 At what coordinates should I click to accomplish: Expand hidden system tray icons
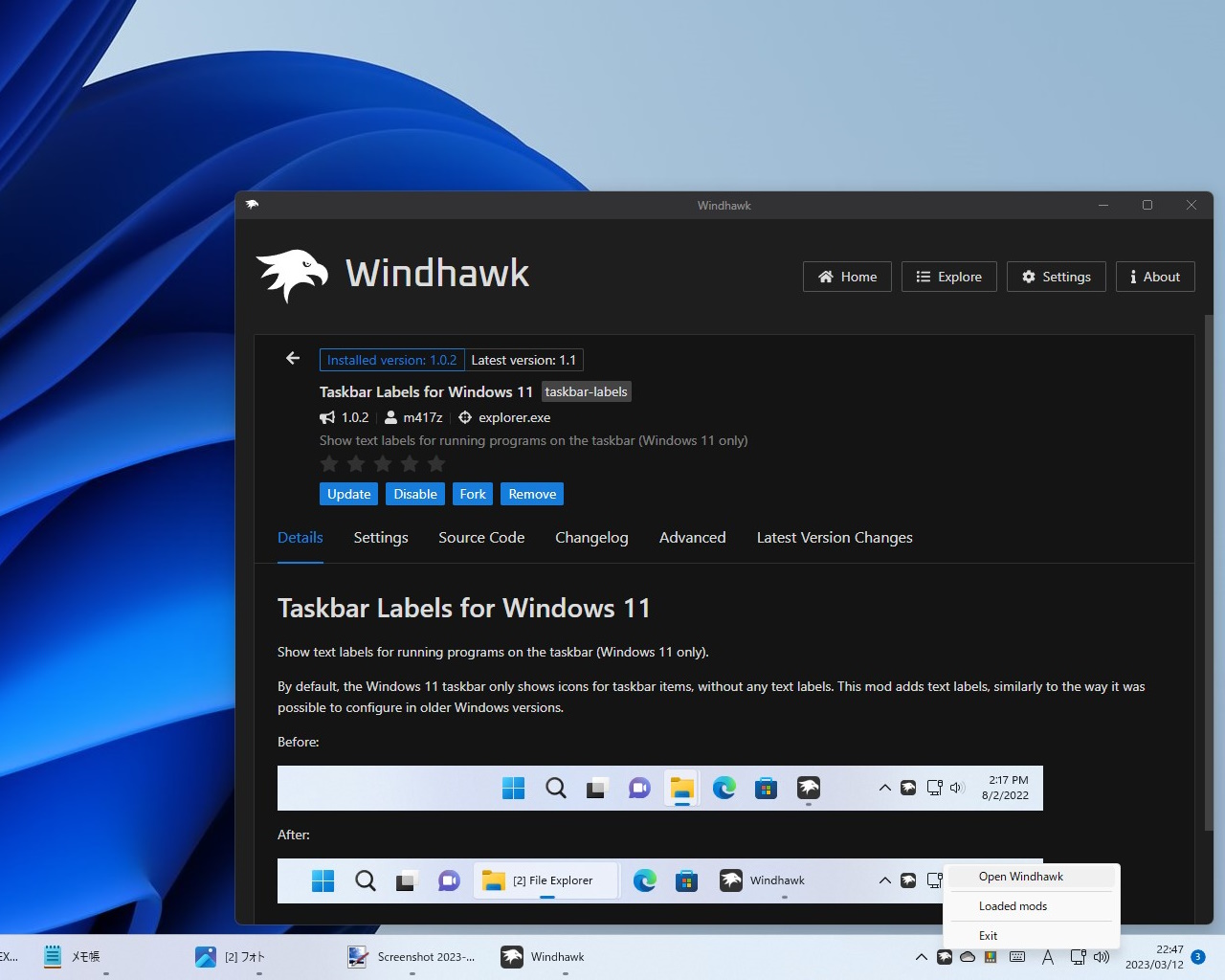click(x=920, y=956)
